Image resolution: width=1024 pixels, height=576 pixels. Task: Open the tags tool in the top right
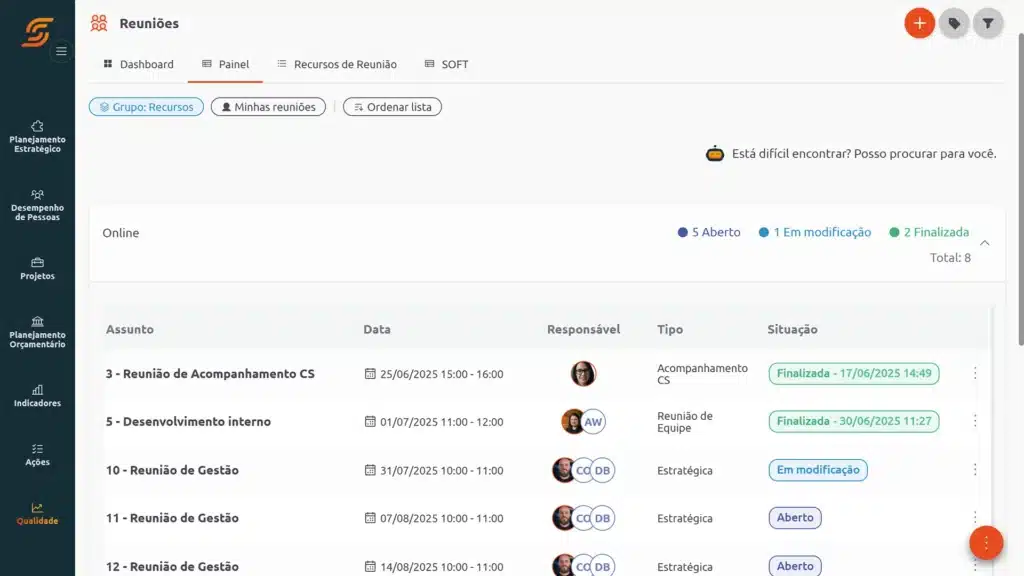(954, 22)
